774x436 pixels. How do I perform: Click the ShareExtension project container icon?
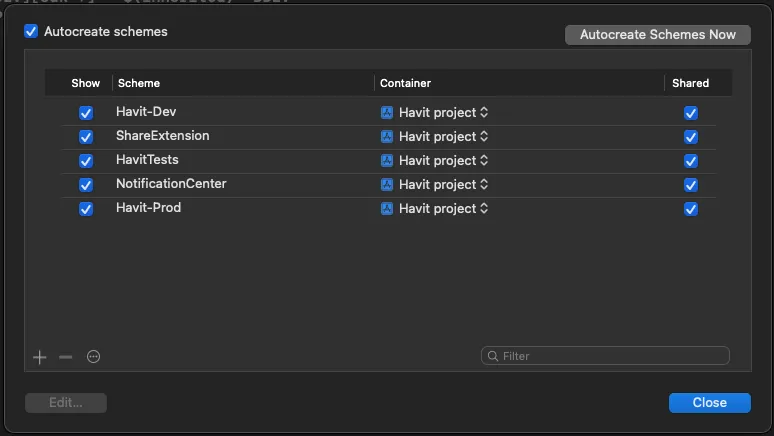[x=387, y=137]
